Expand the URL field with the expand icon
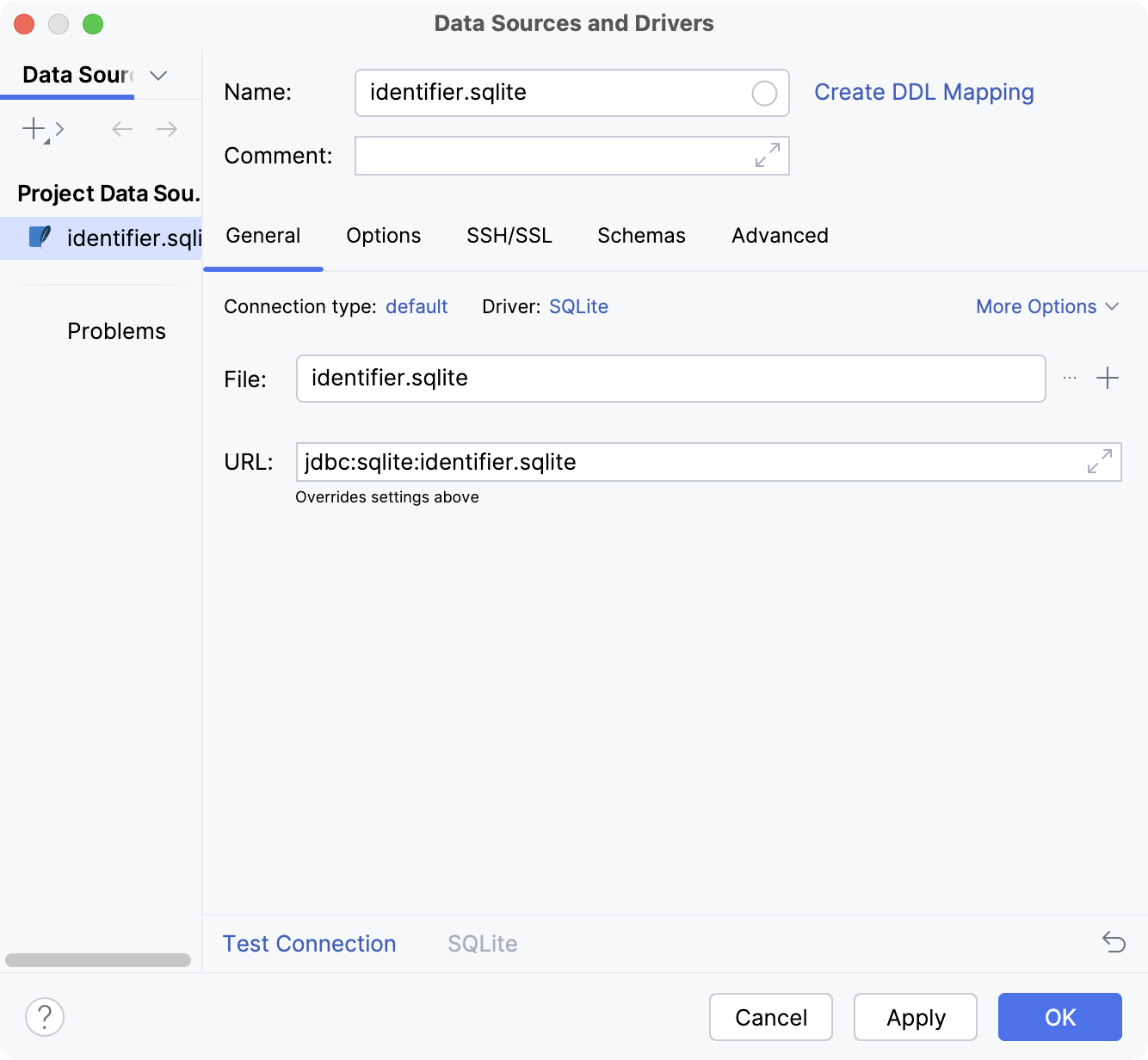This screenshot has width=1148, height=1060. click(1098, 462)
